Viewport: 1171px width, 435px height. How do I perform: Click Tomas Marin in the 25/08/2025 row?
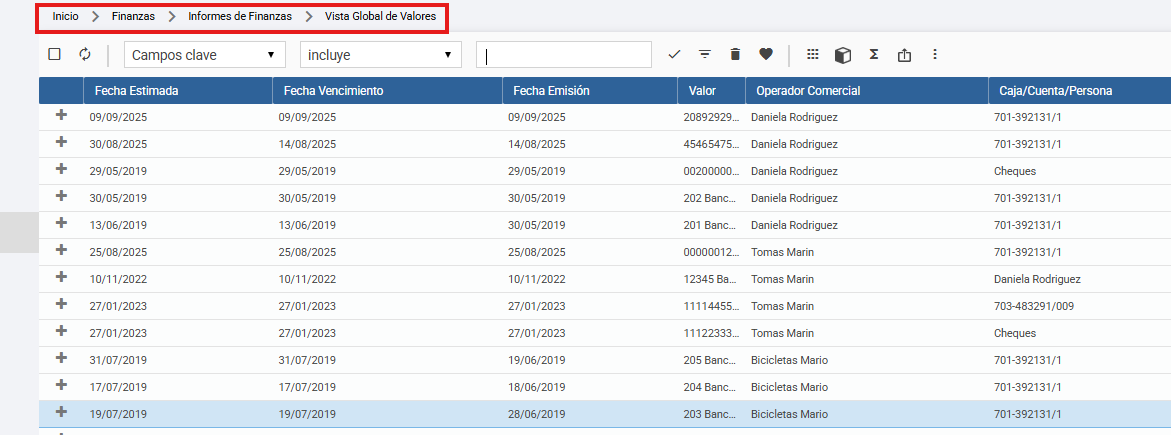782,253
